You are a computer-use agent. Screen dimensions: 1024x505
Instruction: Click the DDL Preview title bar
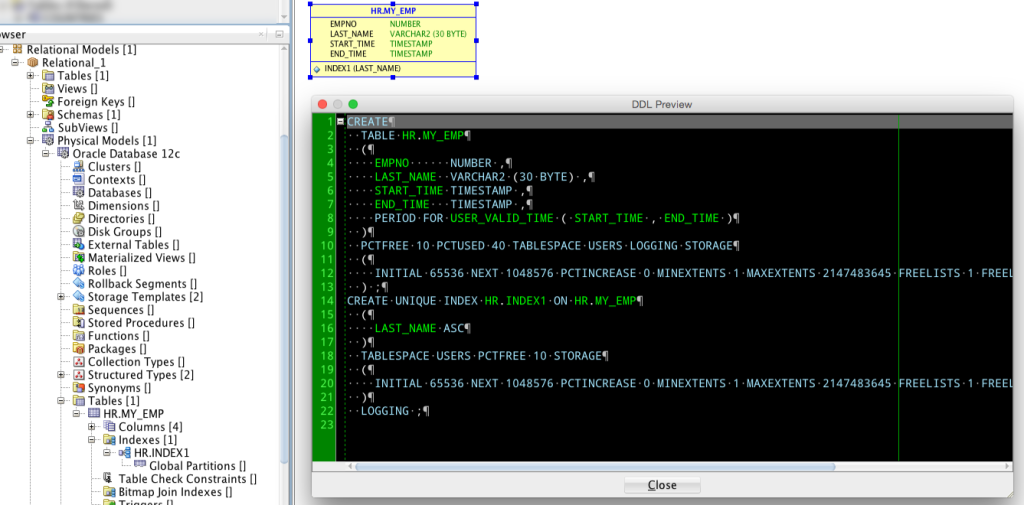click(x=662, y=104)
